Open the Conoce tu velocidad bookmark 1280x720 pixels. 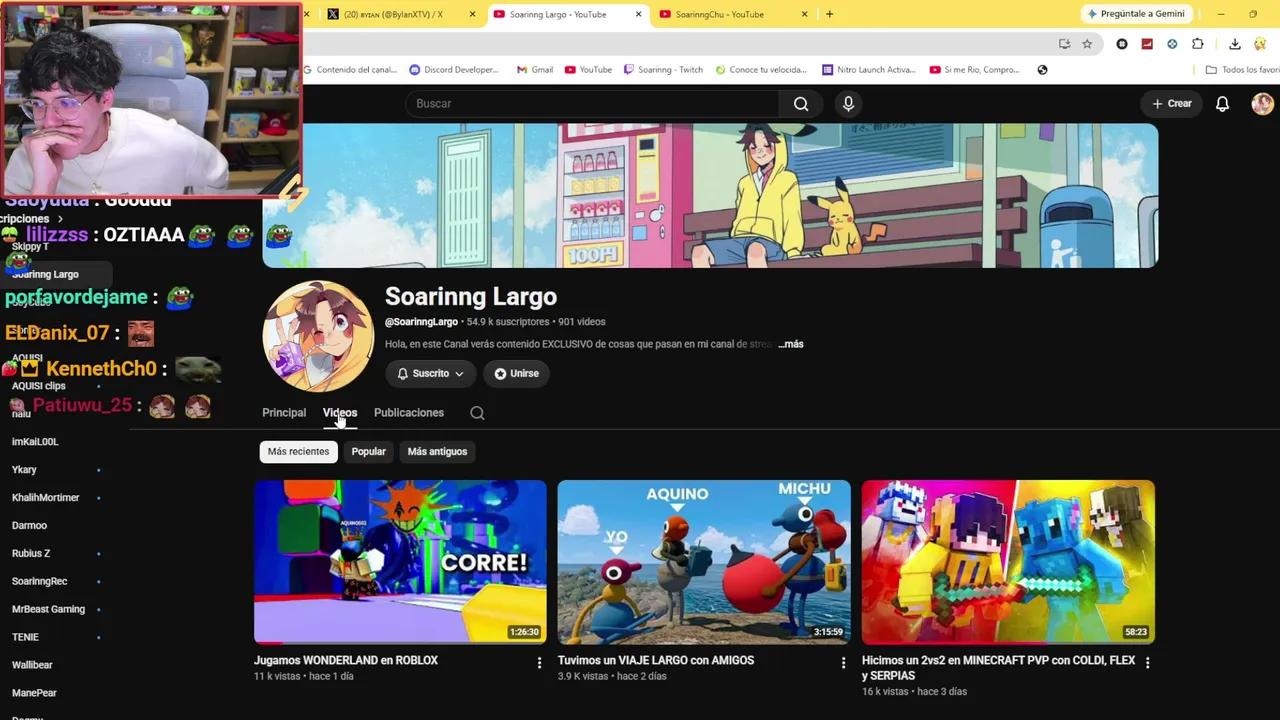pyautogui.click(x=760, y=70)
